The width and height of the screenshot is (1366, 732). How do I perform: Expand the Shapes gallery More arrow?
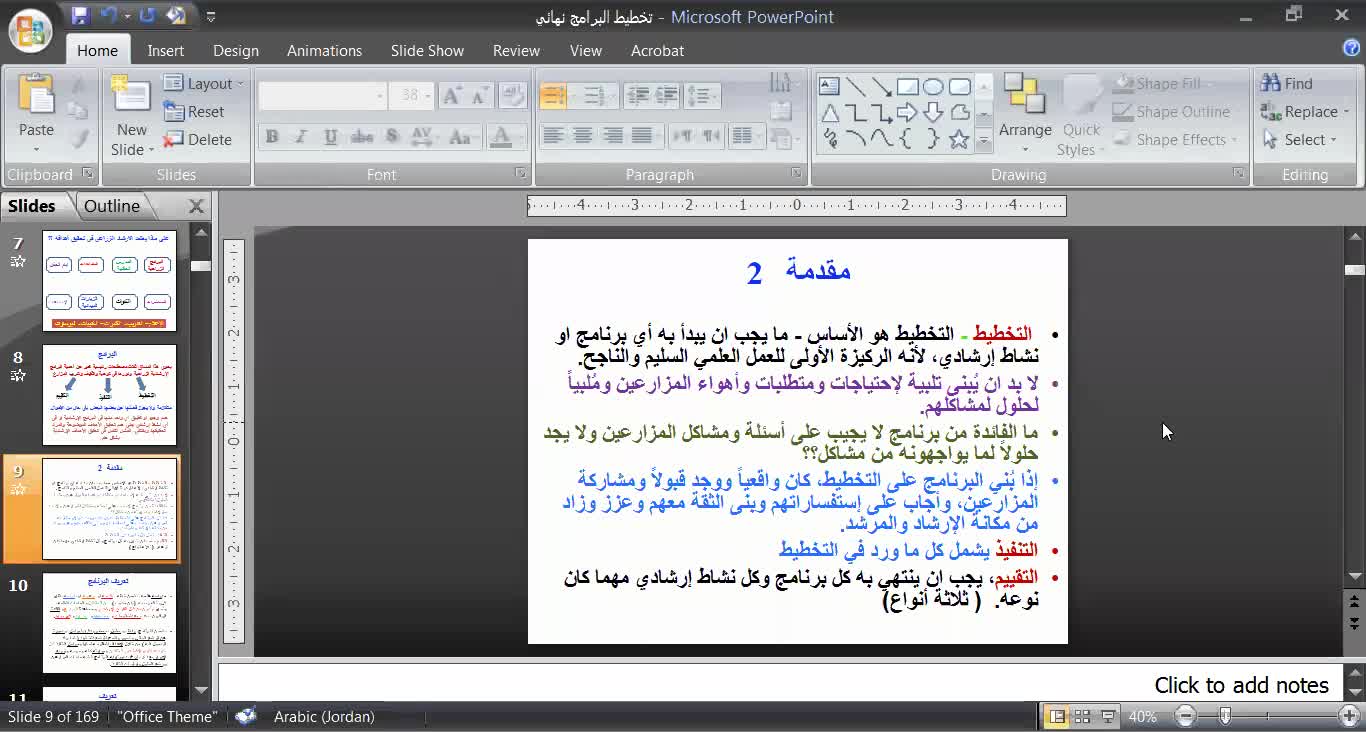coord(983,142)
